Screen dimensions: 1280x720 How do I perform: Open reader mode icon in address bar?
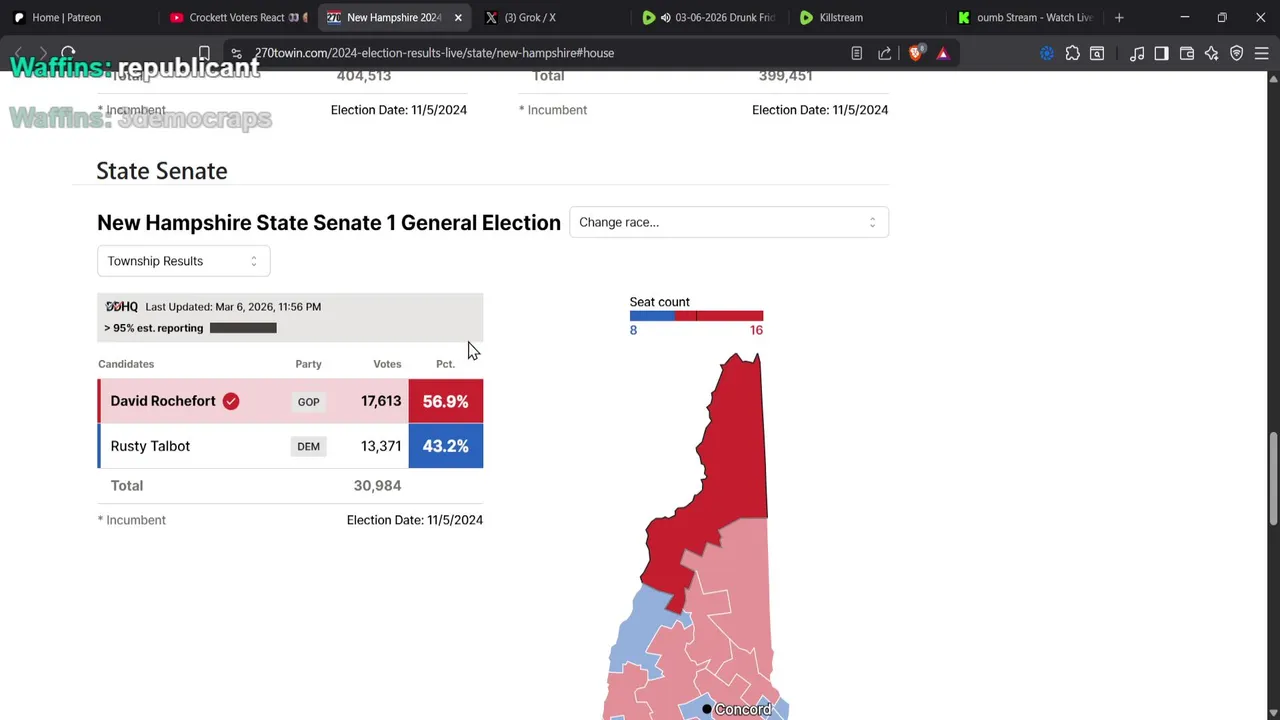point(857,53)
